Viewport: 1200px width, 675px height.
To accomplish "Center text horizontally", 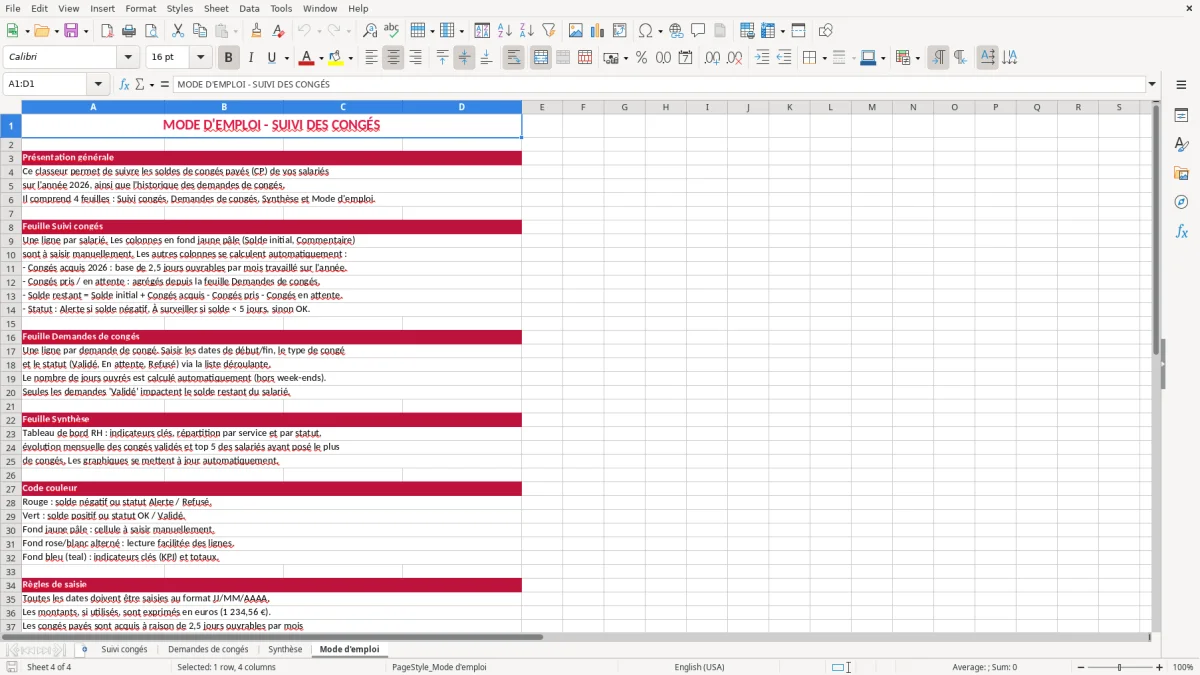I will (x=393, y=58).
